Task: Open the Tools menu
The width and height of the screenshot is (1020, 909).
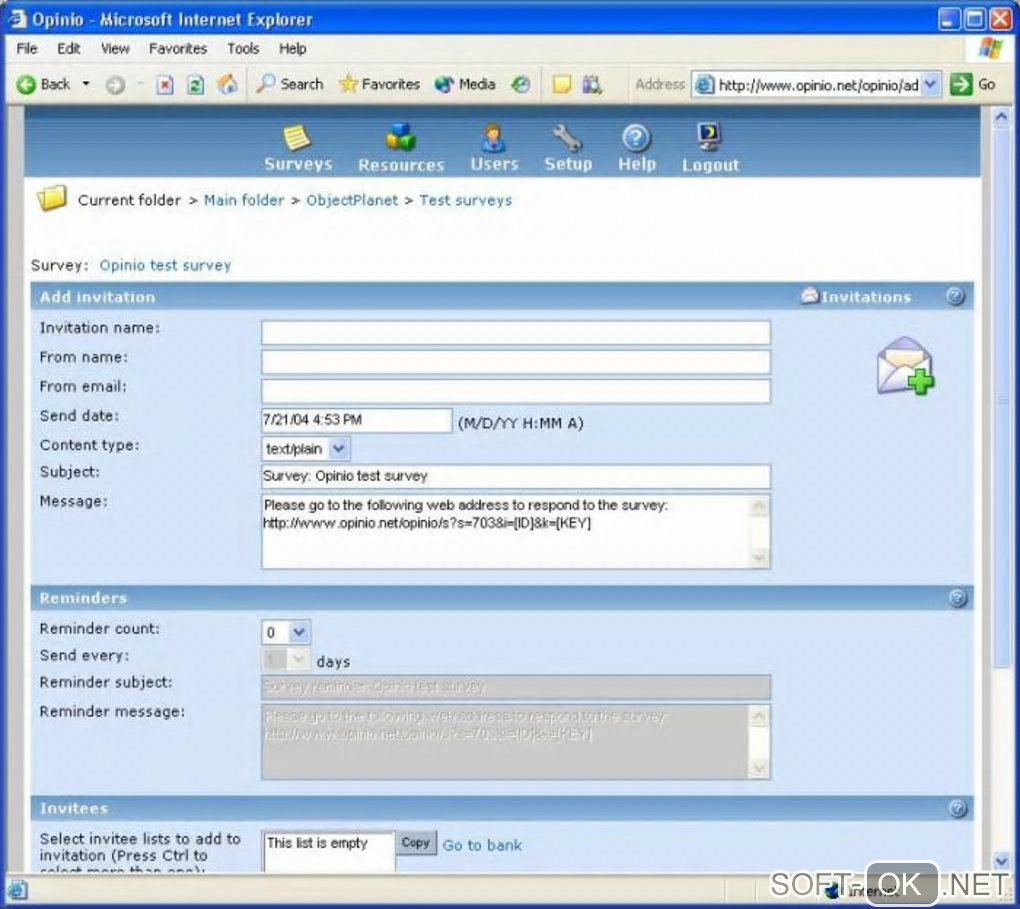Action: (243, 49)
